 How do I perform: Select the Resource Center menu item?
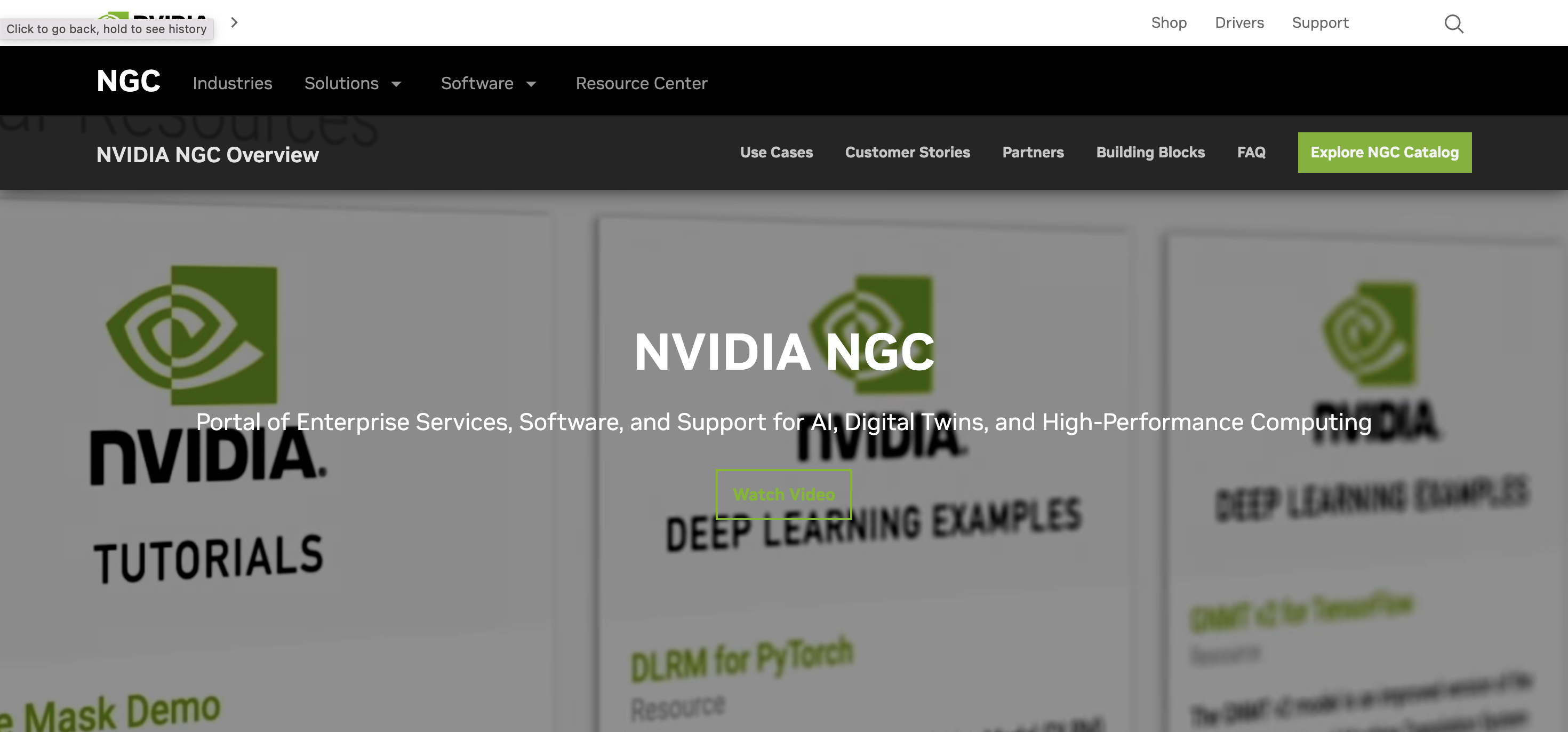pyautogui.click(x=641, y=83)
